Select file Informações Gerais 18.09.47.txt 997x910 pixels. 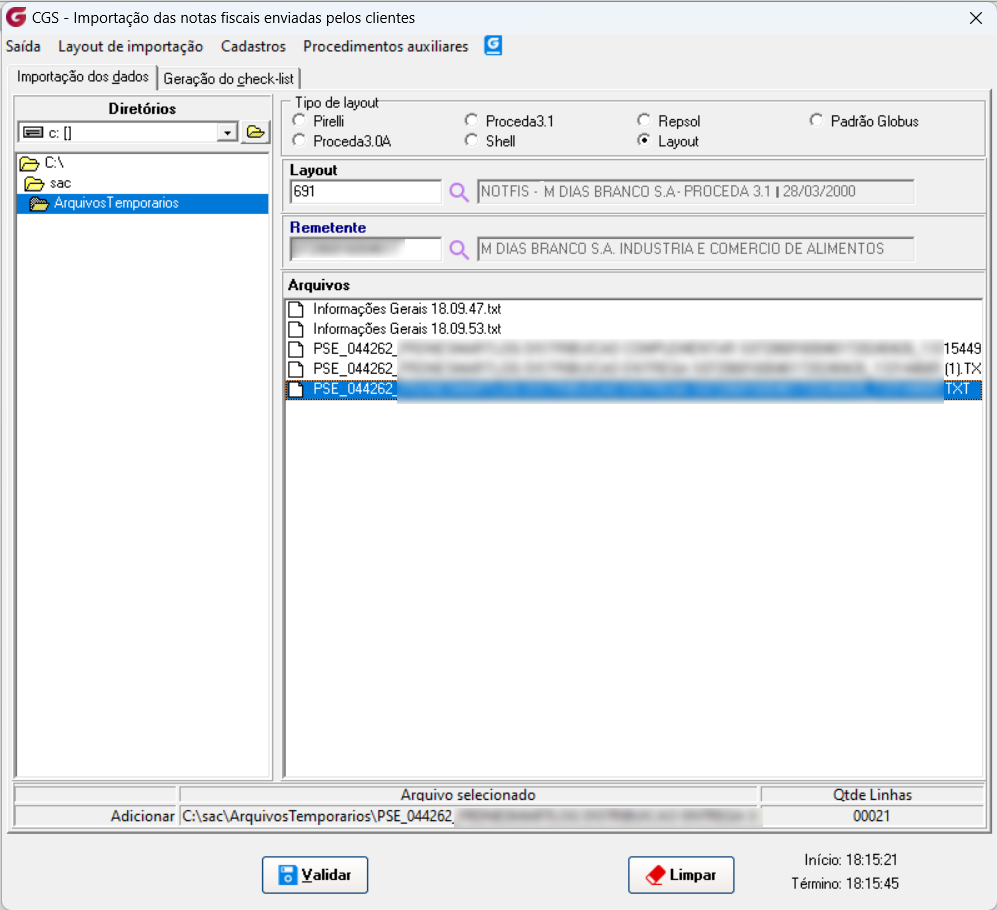[407, 309]
